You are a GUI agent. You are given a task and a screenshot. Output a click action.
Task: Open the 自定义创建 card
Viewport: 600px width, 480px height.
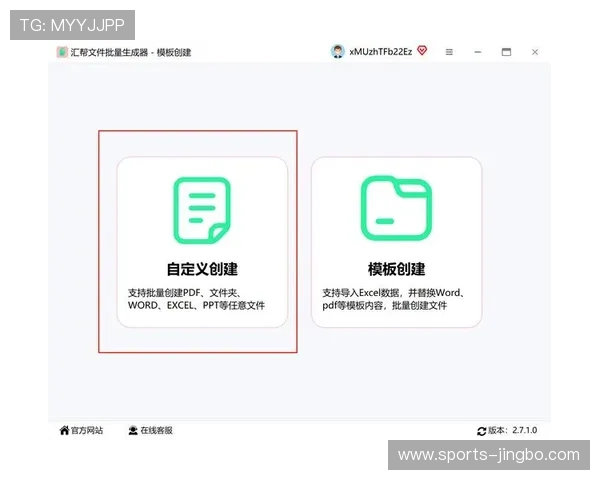[x=202, y=242]
